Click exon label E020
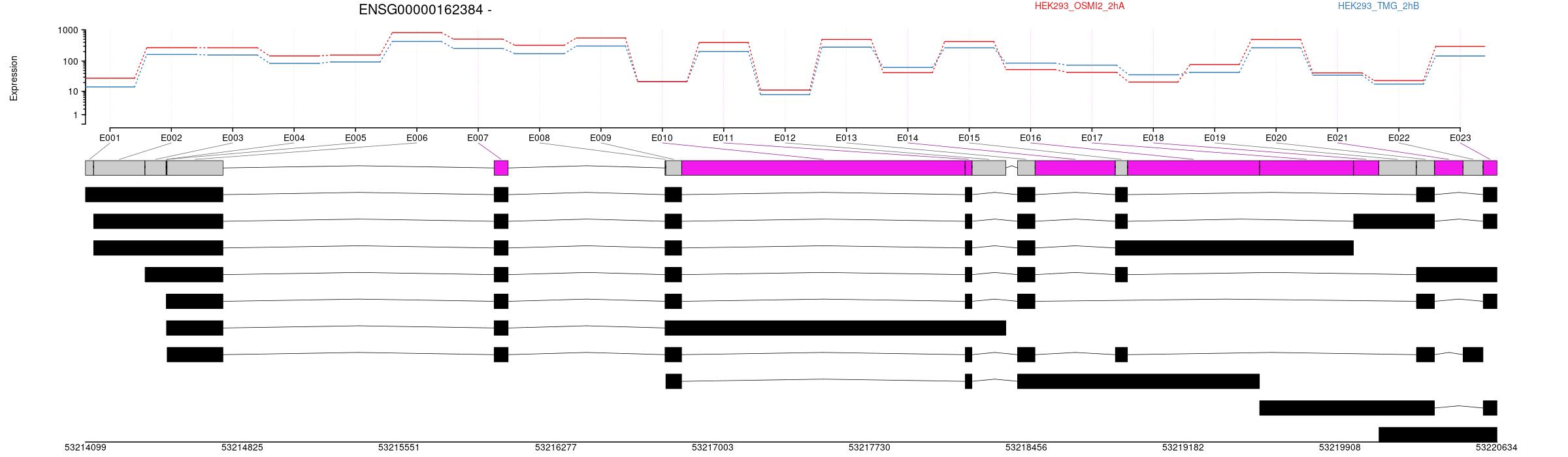 click(1276, 138)
